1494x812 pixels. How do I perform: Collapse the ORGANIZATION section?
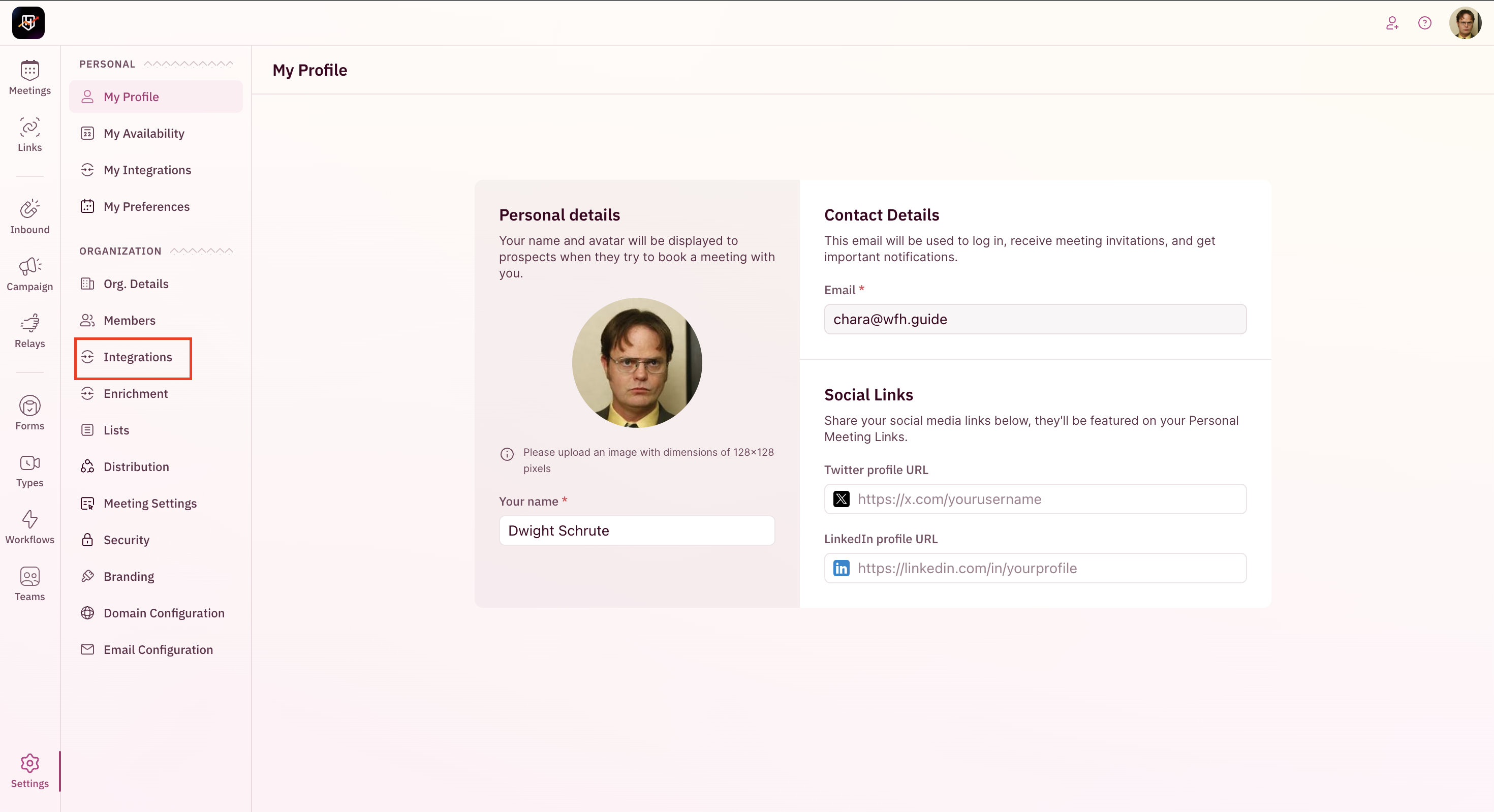[200, 251]
